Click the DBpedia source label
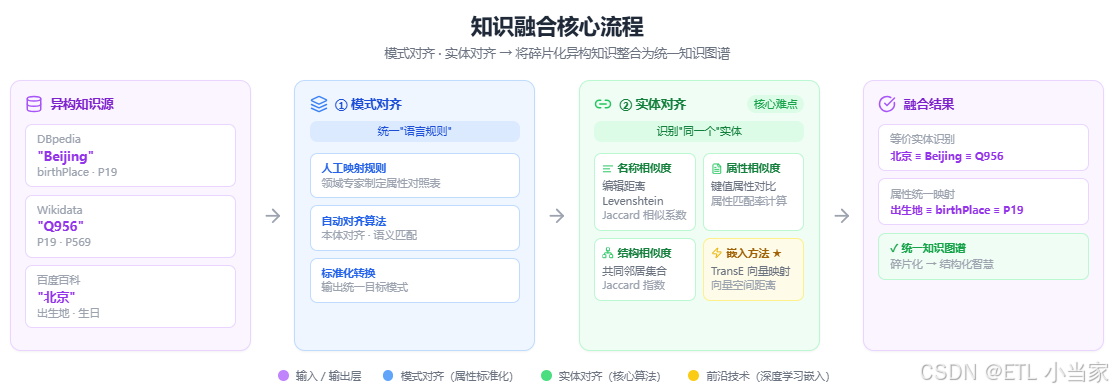1113x392 pixels. click(x=59, y=140)
